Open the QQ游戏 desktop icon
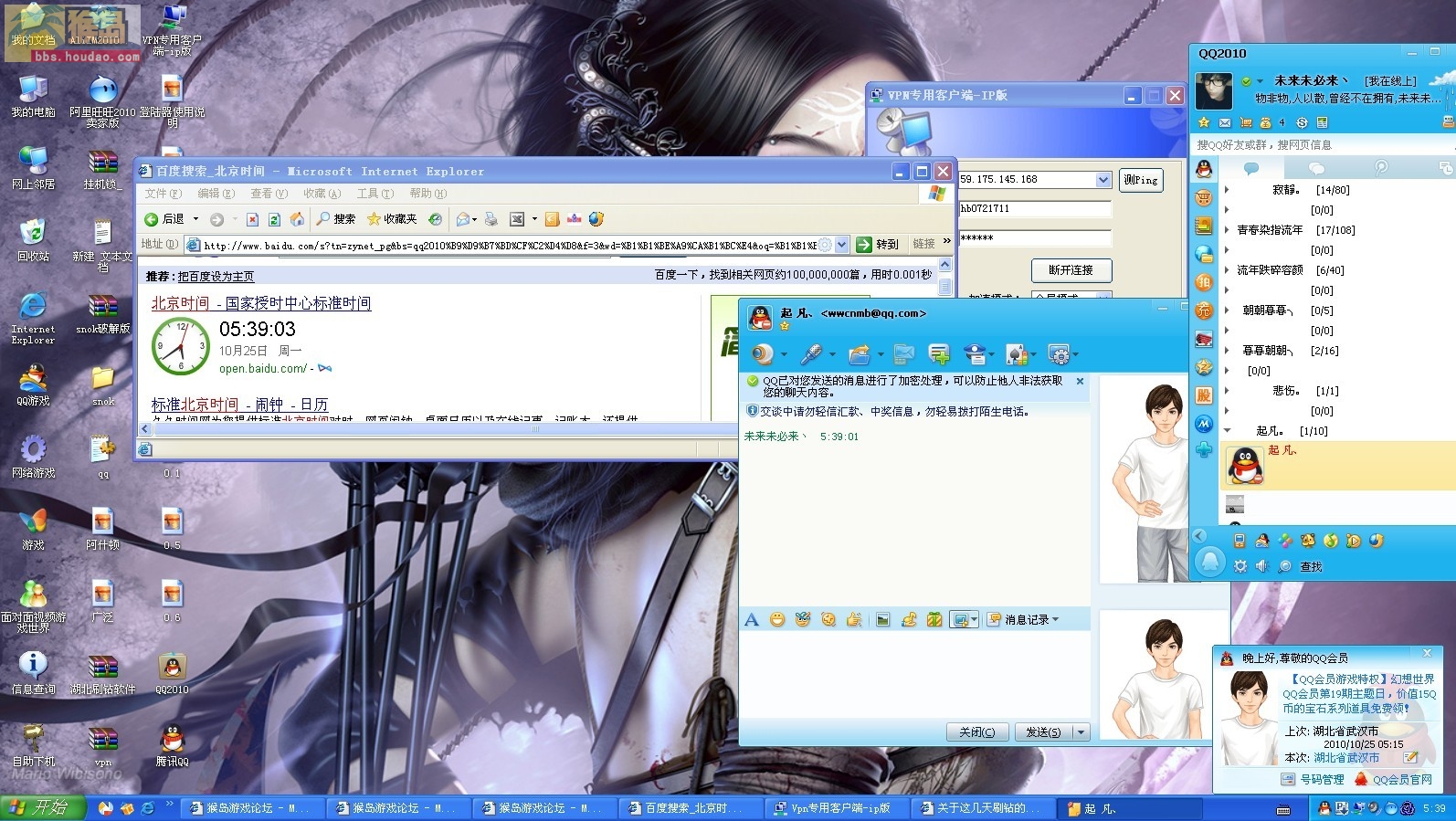This screenshot has width=1456, height=821. tap(33, 384)
